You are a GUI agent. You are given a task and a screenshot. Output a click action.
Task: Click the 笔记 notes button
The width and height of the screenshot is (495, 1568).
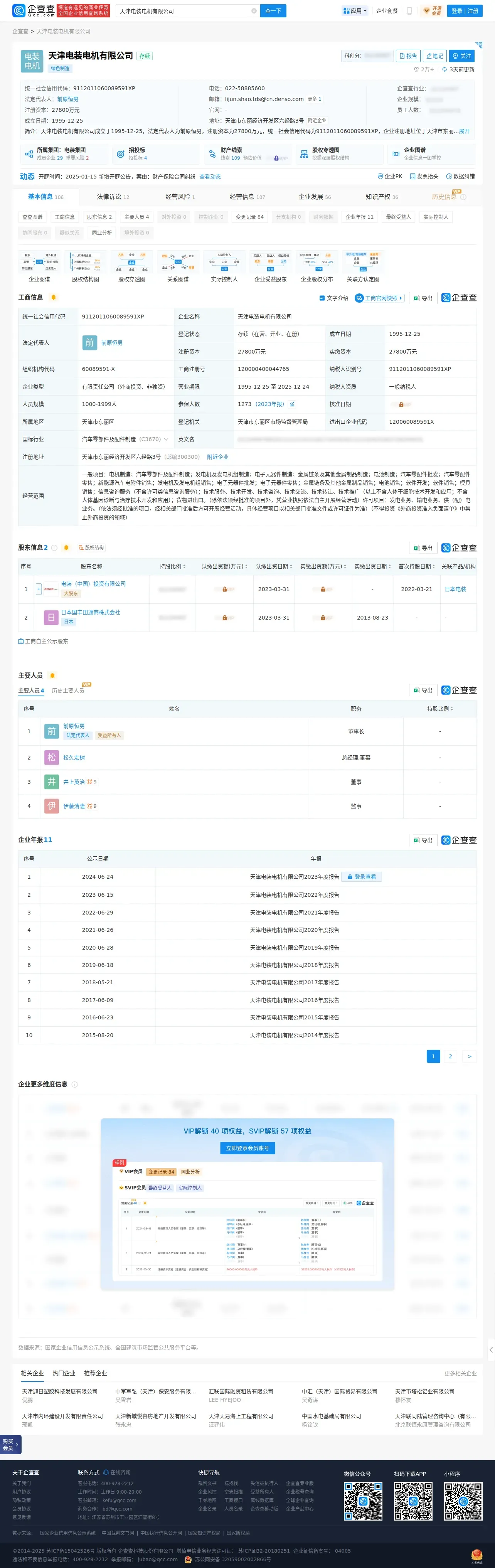point(435,56)
